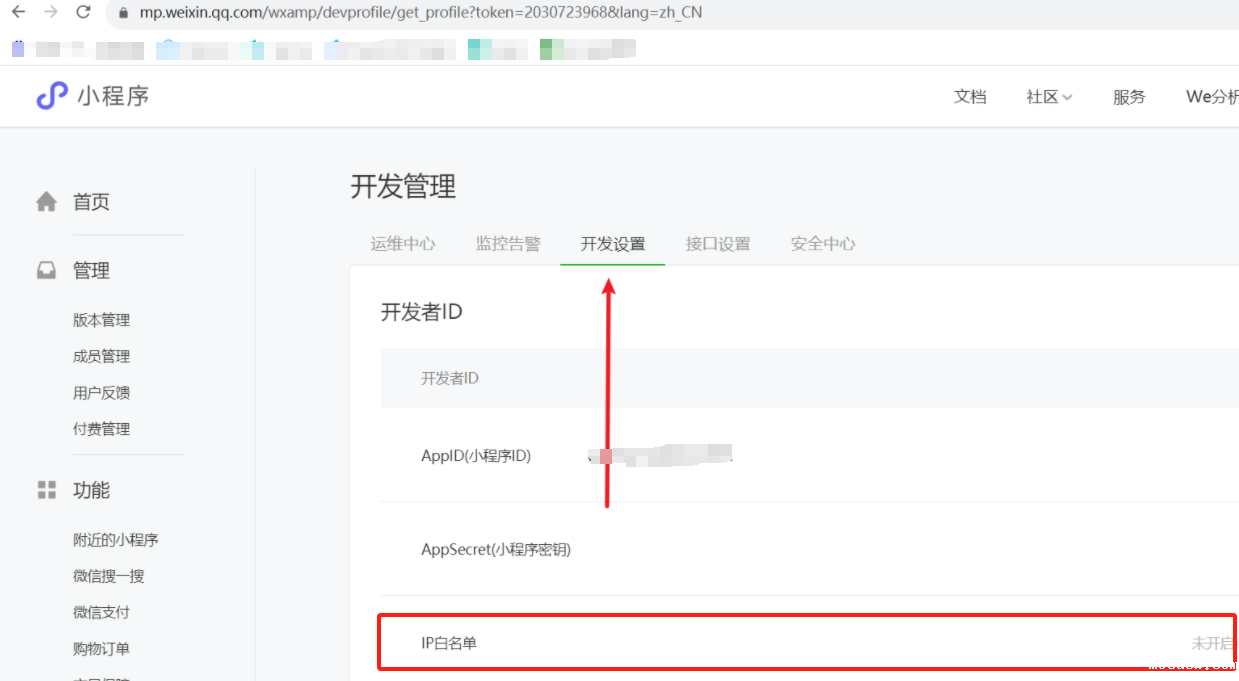The image size is (1239, 681).
Task: Click the home icon beside 首页
Action: pyautogui.click(x=46, y=202)
